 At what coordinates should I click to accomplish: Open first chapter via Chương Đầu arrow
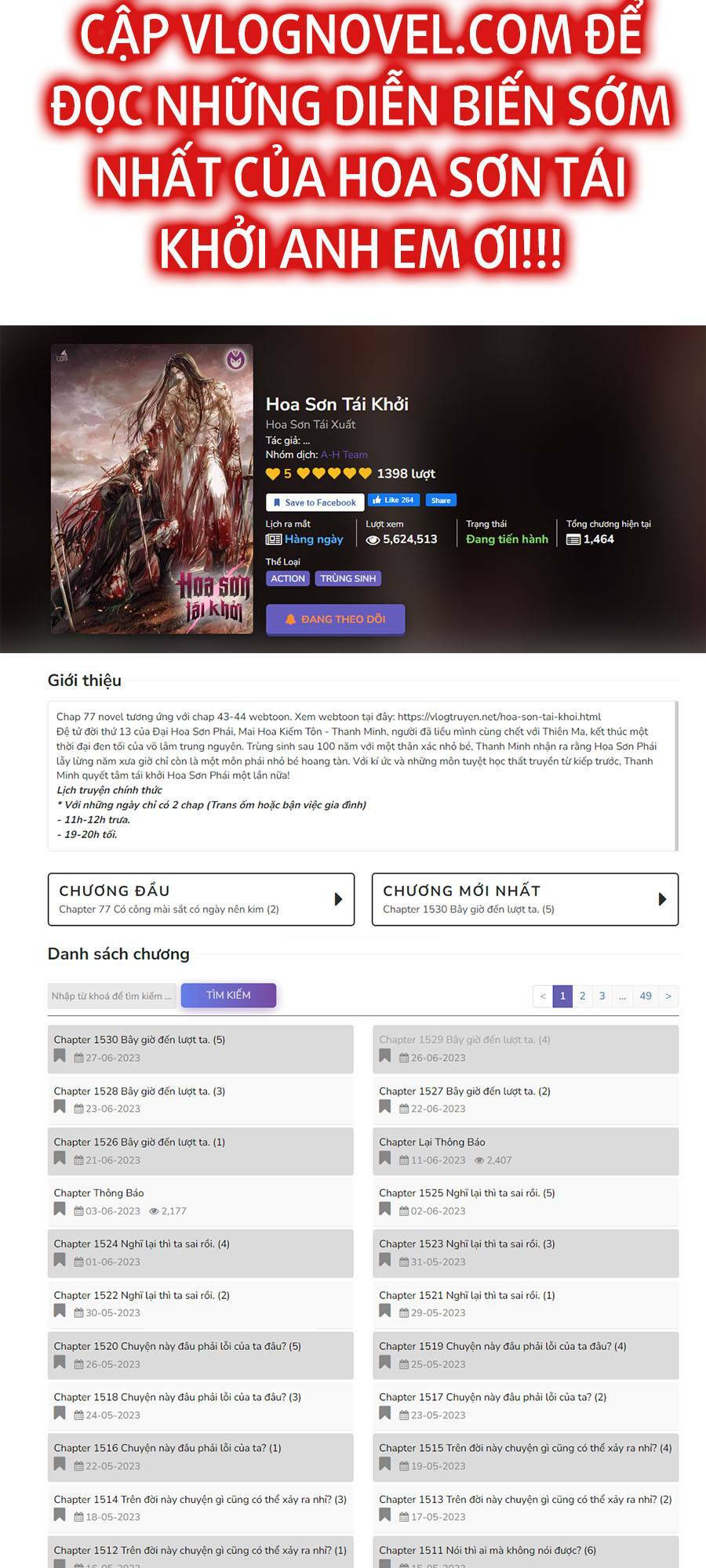[x=339, y=899]
